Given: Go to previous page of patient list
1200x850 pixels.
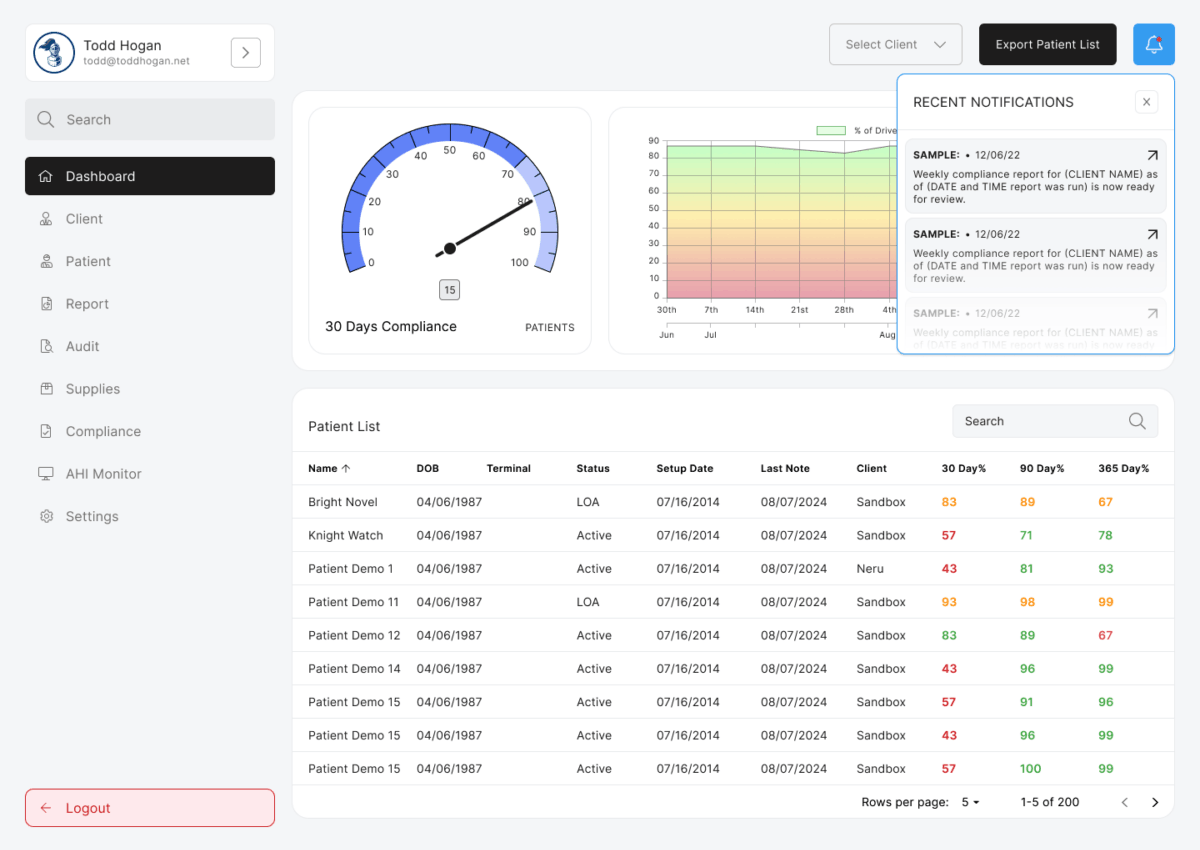Looking at the screenshot, I should [x=1125, y=802].
